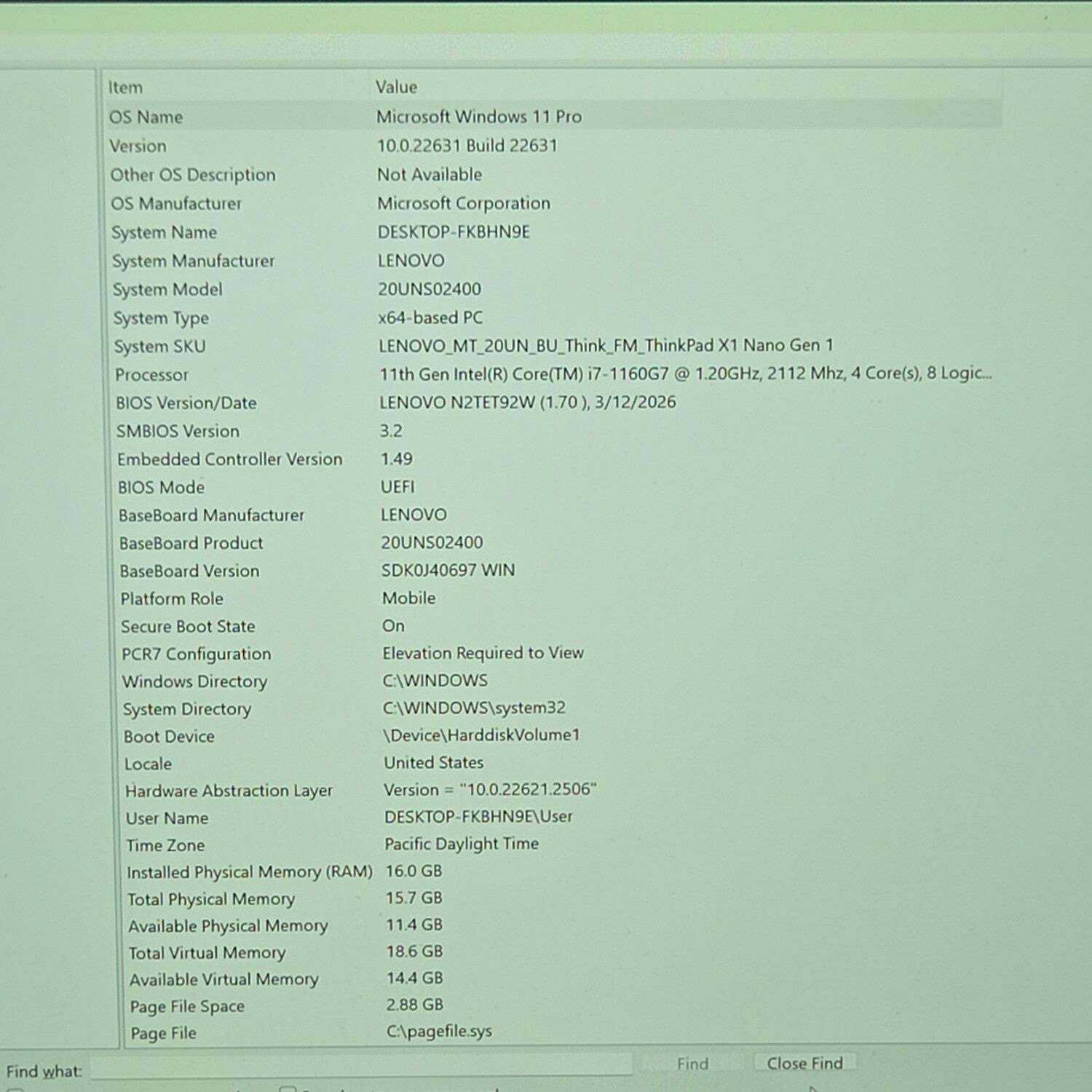The height and width of the screenshot is (1092, 1092).
Task: Click the Find button
Action: (692, 1064)
